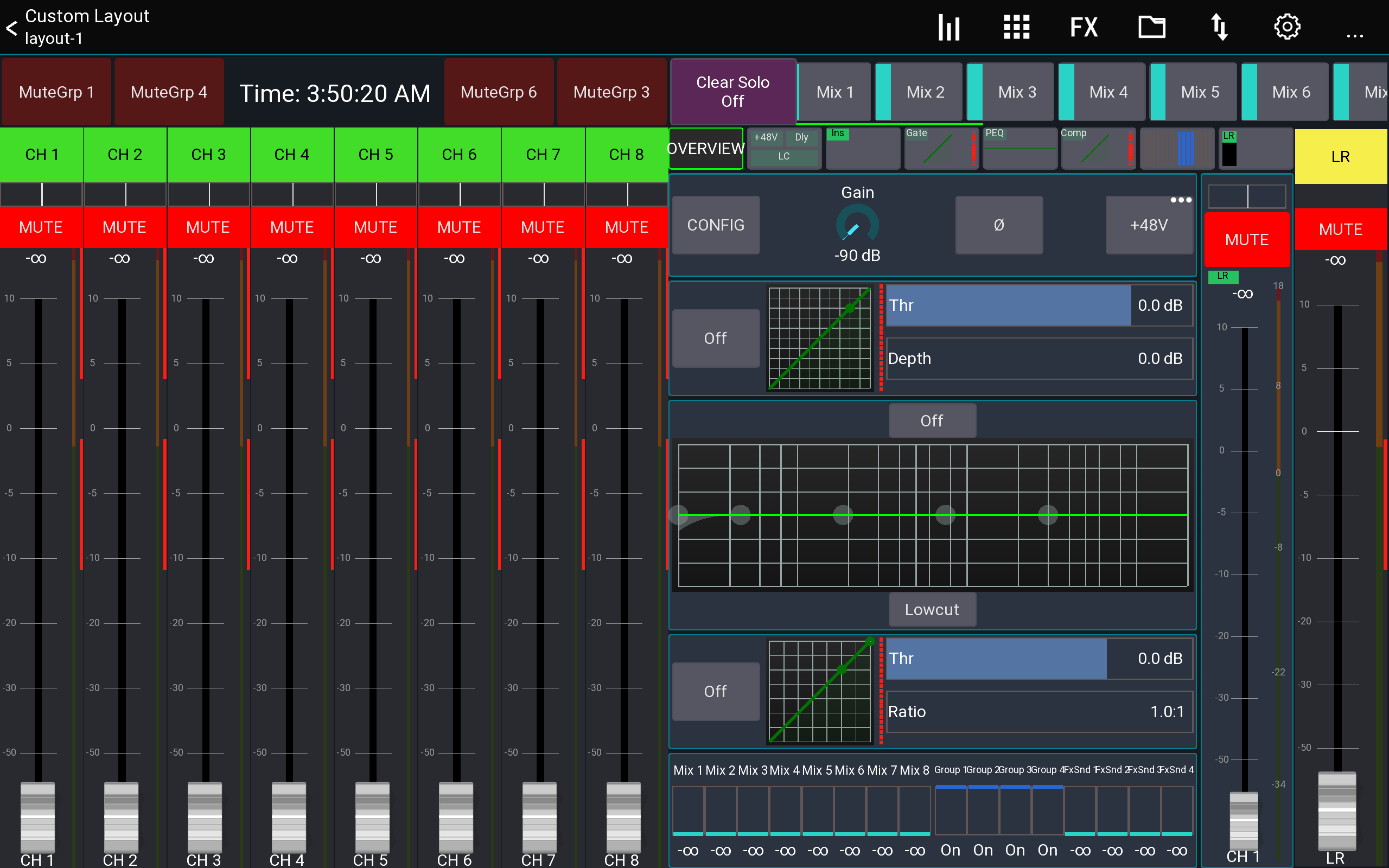This screenshot has width=1389, height=868.
Task: Select the LR master channel strip
Action: point(1341,155)
